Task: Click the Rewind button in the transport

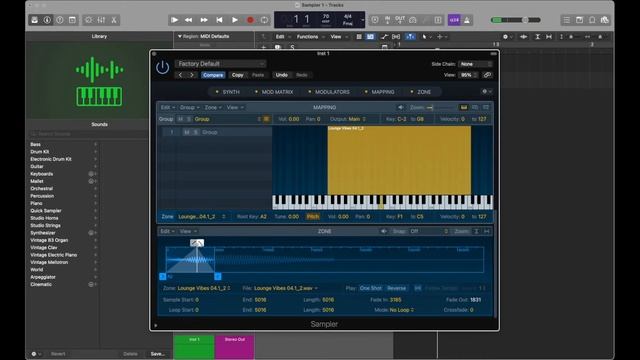Action: click(x=189, y=20)
